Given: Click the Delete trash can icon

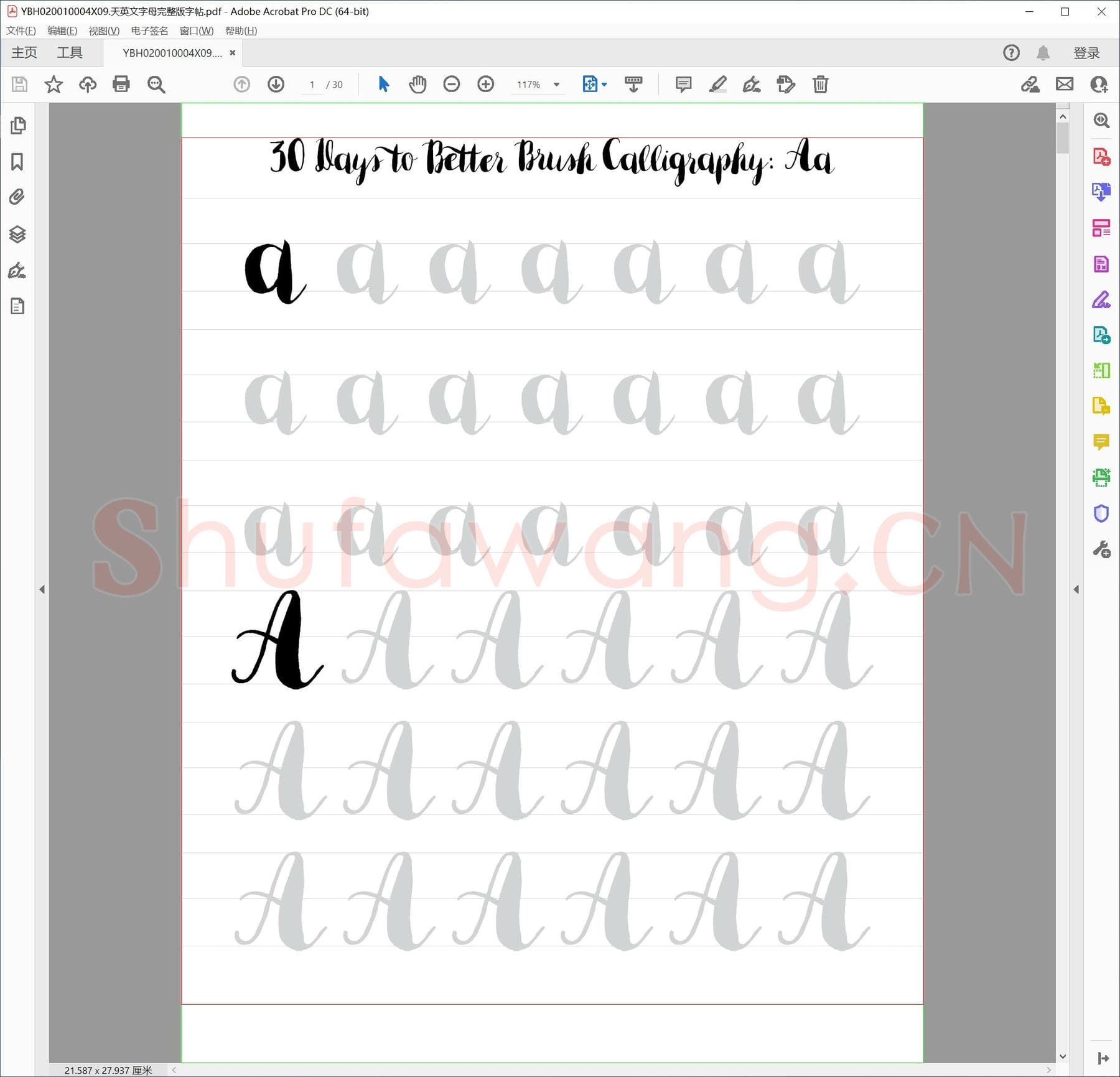Looking at the screenshot, I should pos(820,84).
